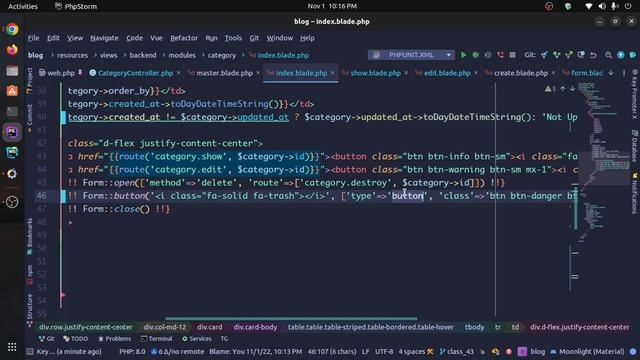The height and width of the screenshot is (360, 640).
Task: Open the Problems tool window button
Action: coord(115,339)
